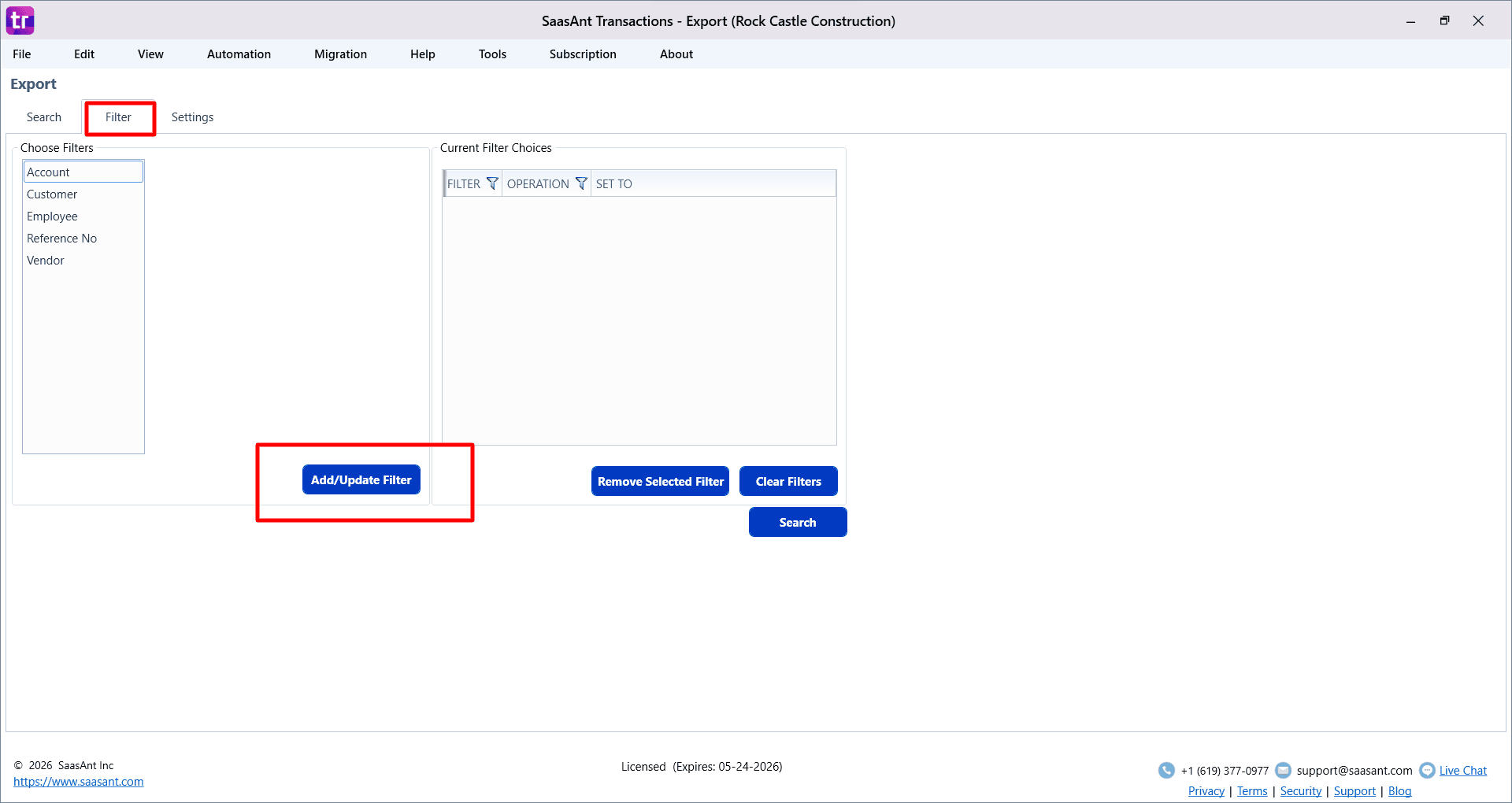Open the OPERATION column filter funnel
1512x803 pixels.
581,183
